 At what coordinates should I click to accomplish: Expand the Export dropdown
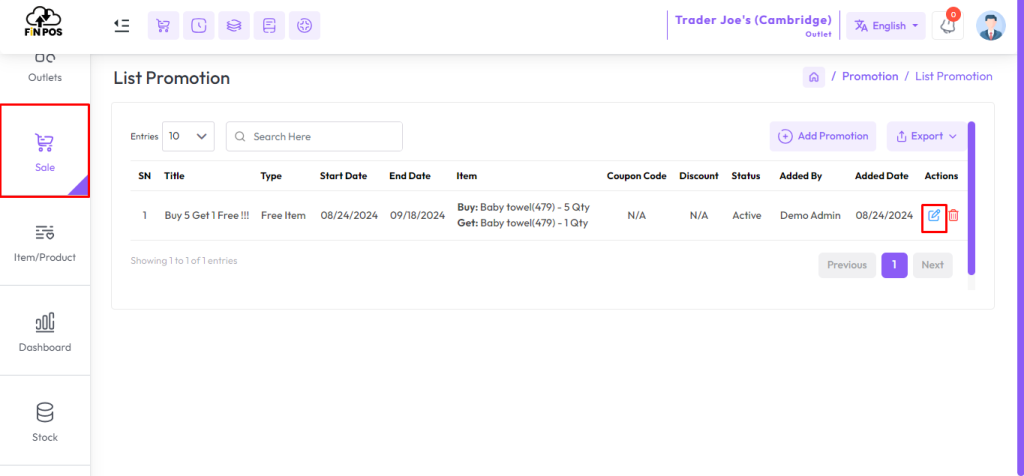click(x=926, y=136)
